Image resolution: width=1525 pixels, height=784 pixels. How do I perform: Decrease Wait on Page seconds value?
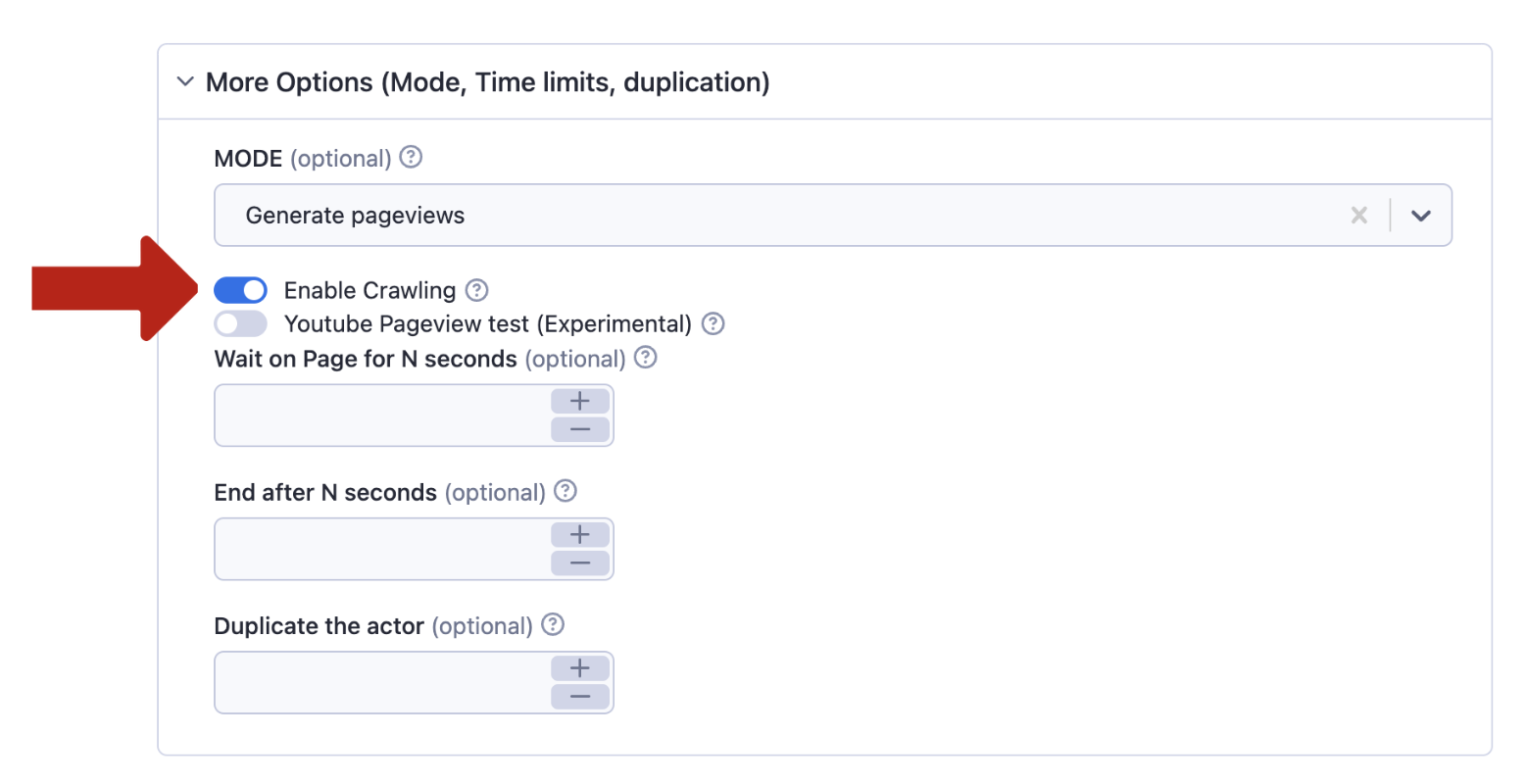pos(580,430)
